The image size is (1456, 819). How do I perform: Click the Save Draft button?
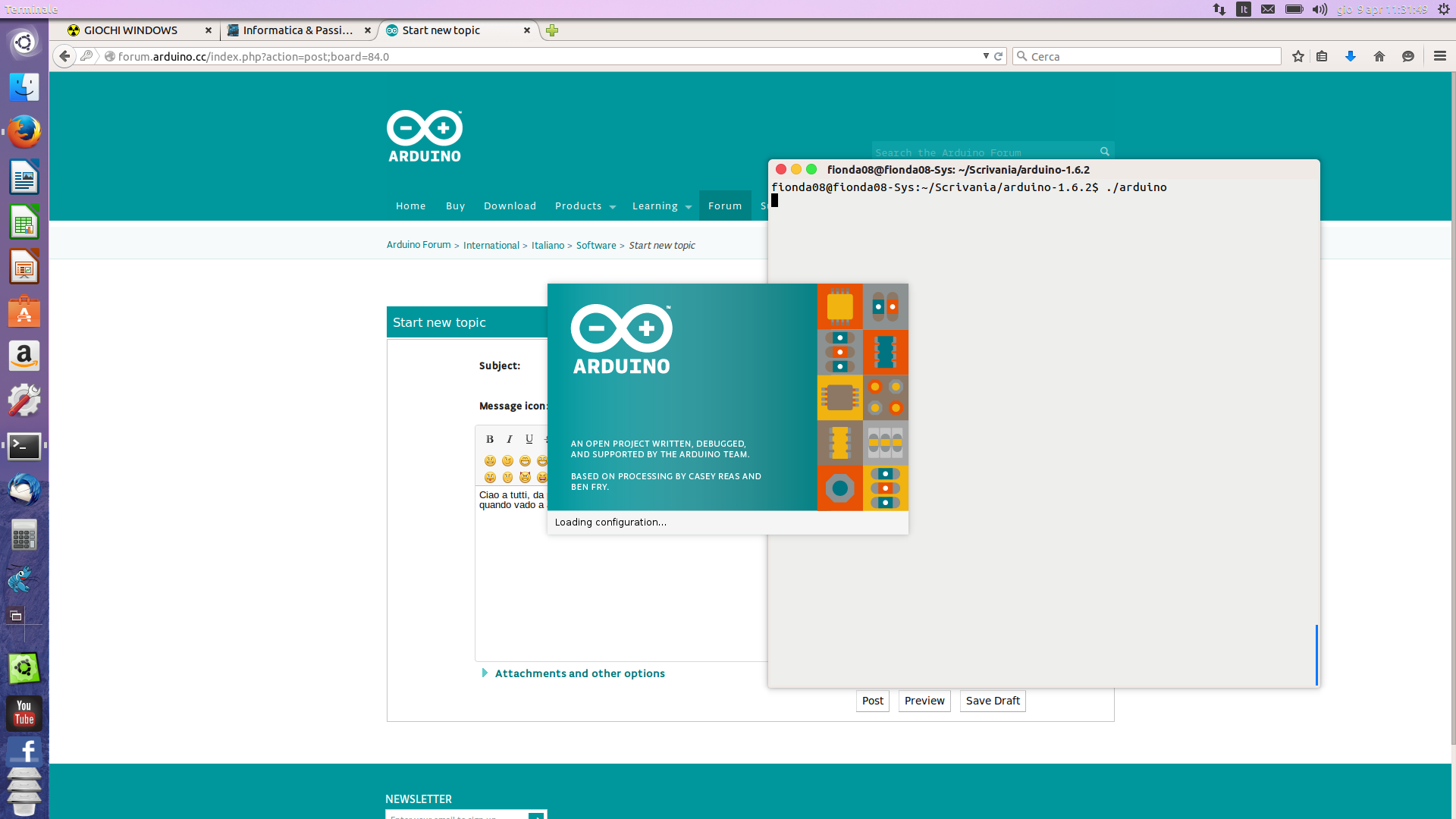(x=992, y=701)
